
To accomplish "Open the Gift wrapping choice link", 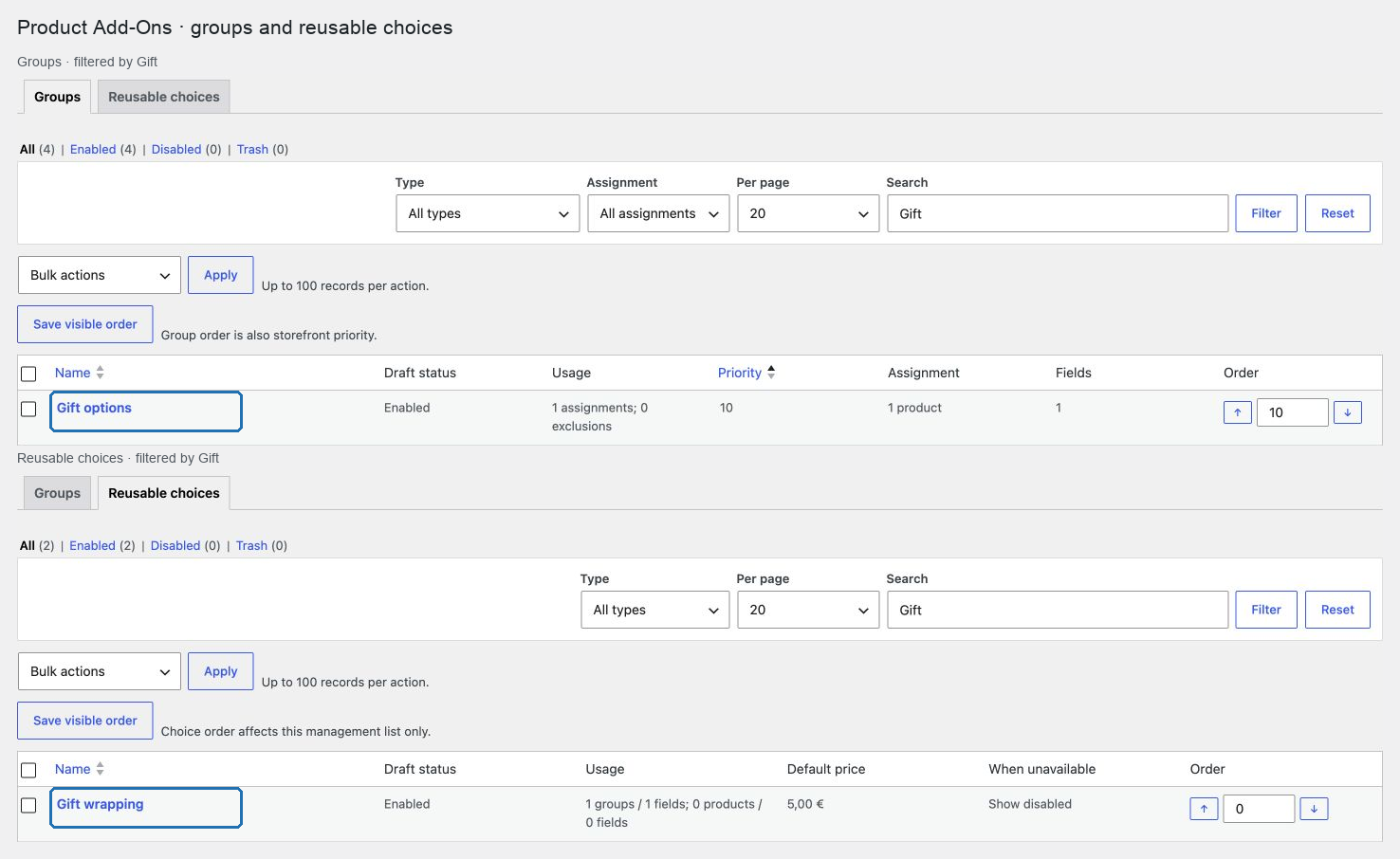I will 101,804.
